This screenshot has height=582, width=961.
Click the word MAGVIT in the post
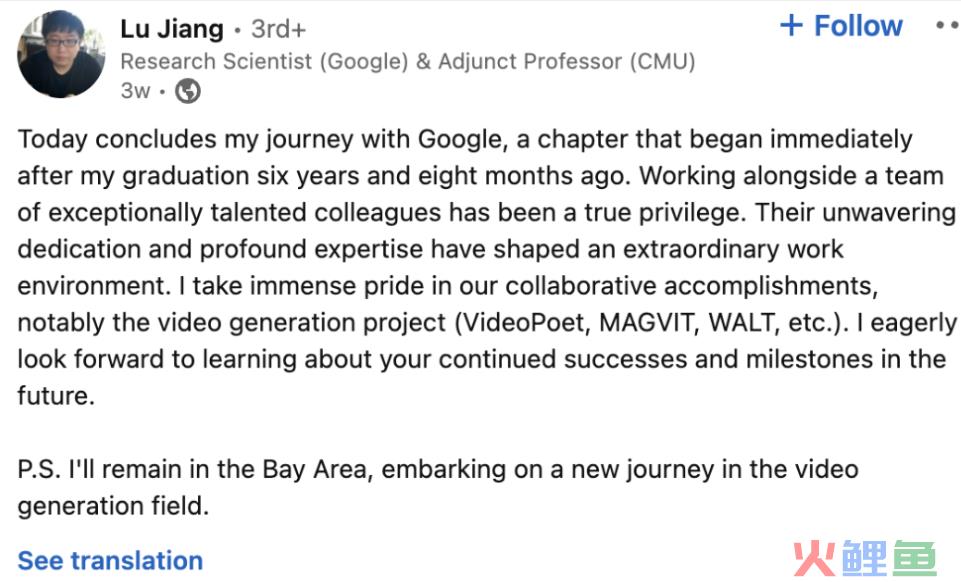click(x=648, y=323)
